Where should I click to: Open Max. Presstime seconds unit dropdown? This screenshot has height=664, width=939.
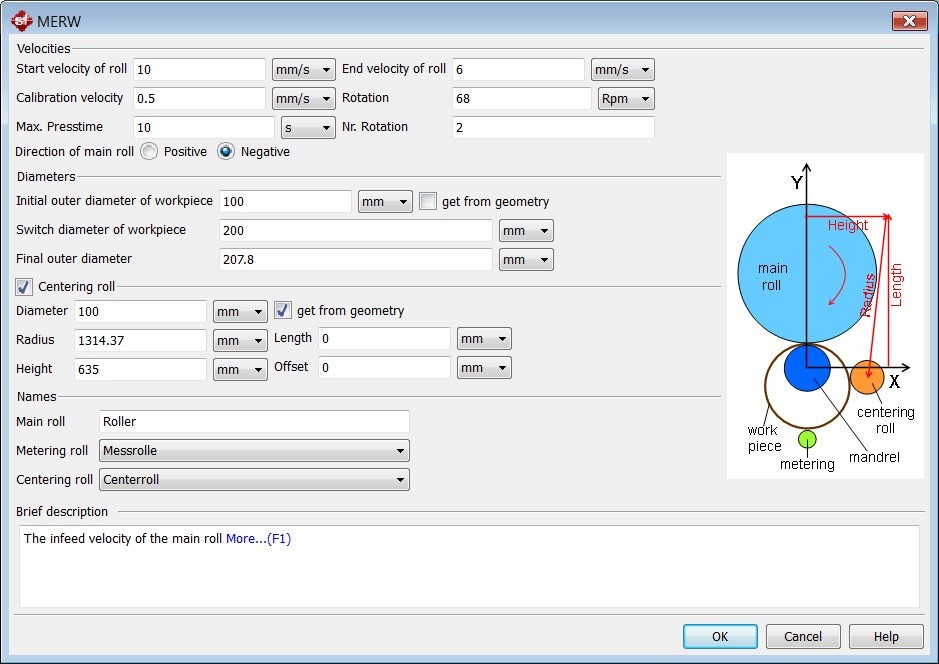308,128
